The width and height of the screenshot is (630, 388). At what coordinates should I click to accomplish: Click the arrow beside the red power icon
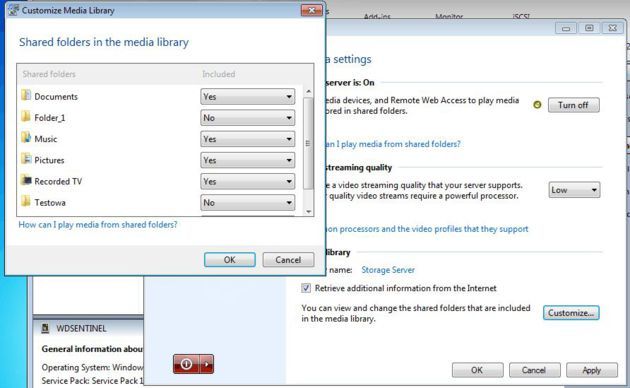click(207, 364)
